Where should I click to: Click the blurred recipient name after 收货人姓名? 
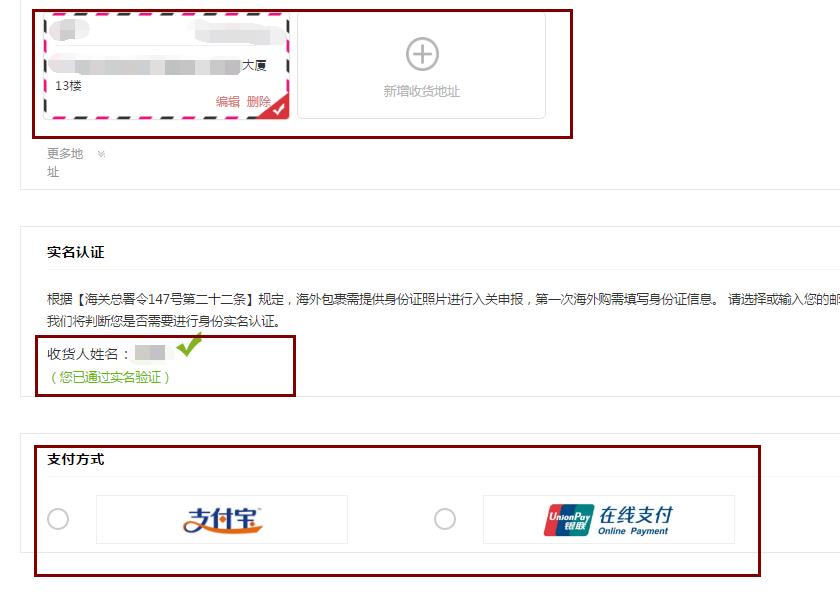click(151, 352)
